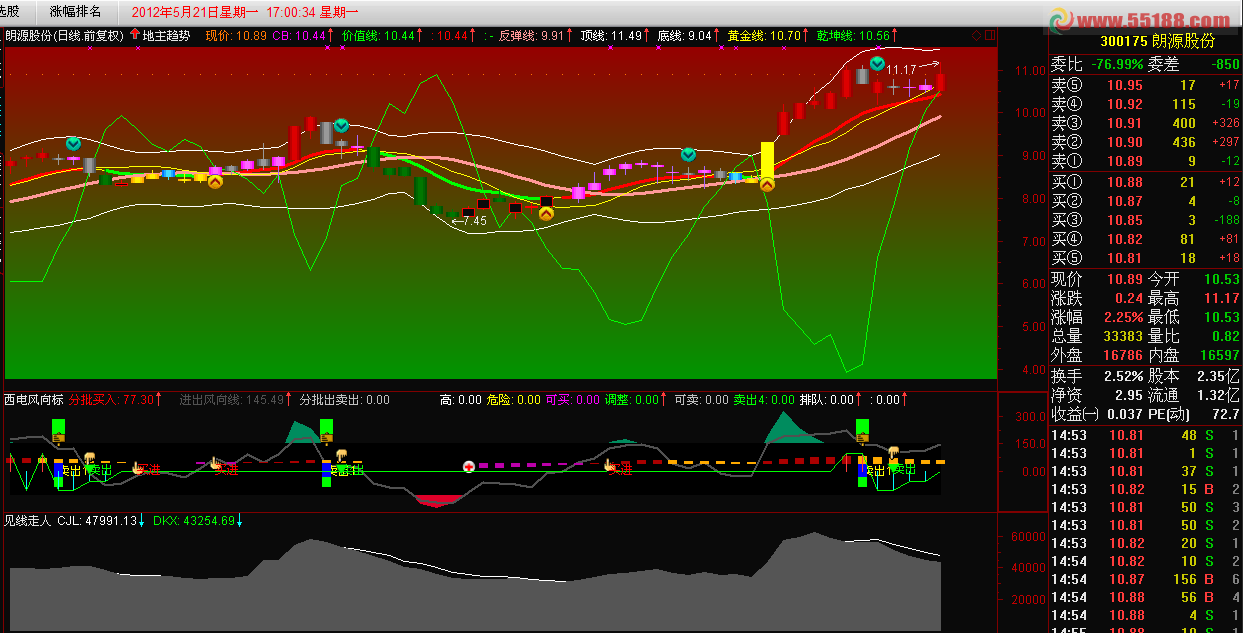Viewport: 1243px width, 633px height.
Task: Click 价值线: 10.44 in chart header
Action: [378, 34]
